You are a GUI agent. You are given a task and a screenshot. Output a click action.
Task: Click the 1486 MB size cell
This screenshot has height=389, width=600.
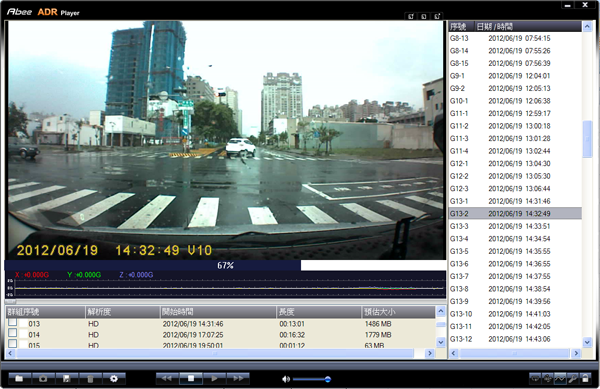pos(378,324)
